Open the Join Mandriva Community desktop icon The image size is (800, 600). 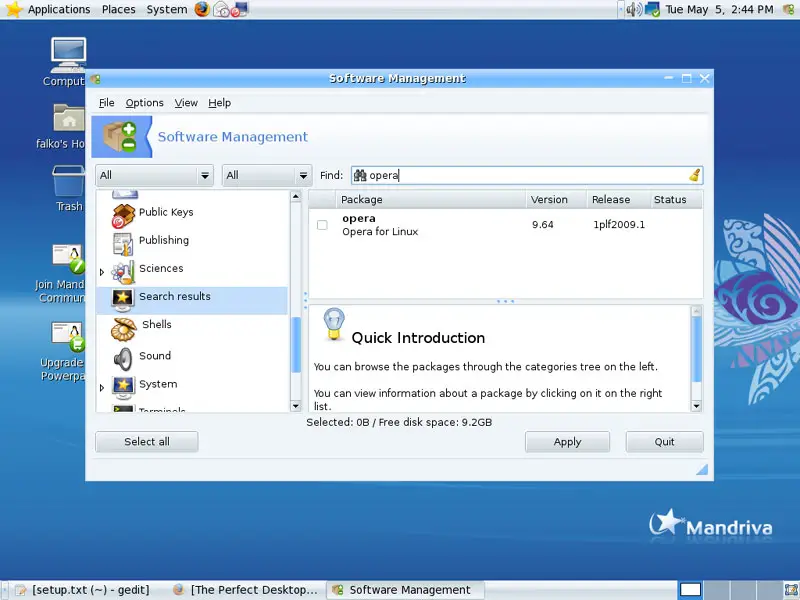pos(68,258)
